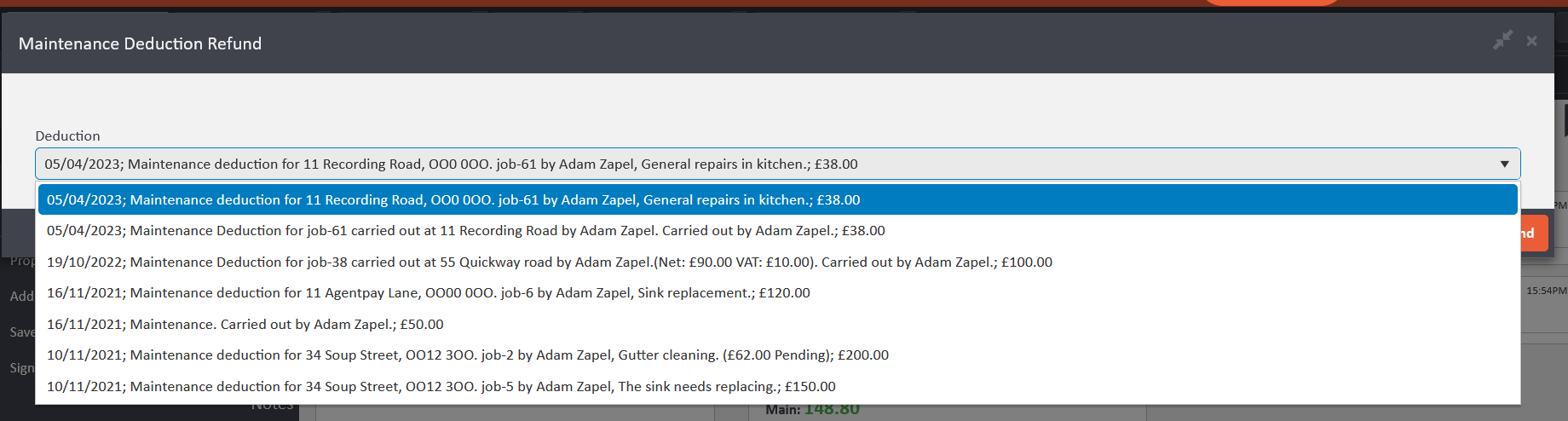
Task: Click the Deduction combo box field
Action: coord(767,164)
